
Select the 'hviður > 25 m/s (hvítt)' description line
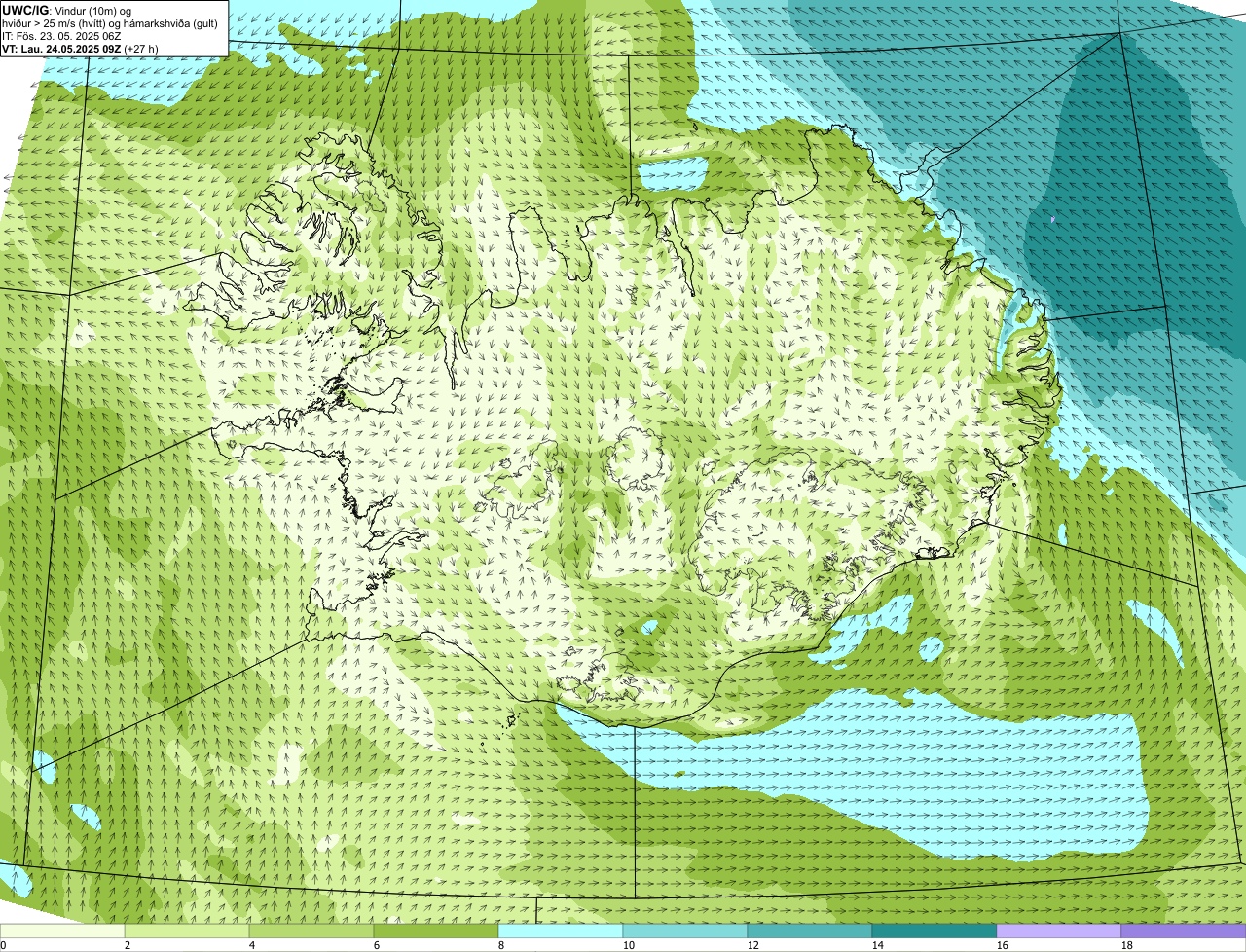110,22
